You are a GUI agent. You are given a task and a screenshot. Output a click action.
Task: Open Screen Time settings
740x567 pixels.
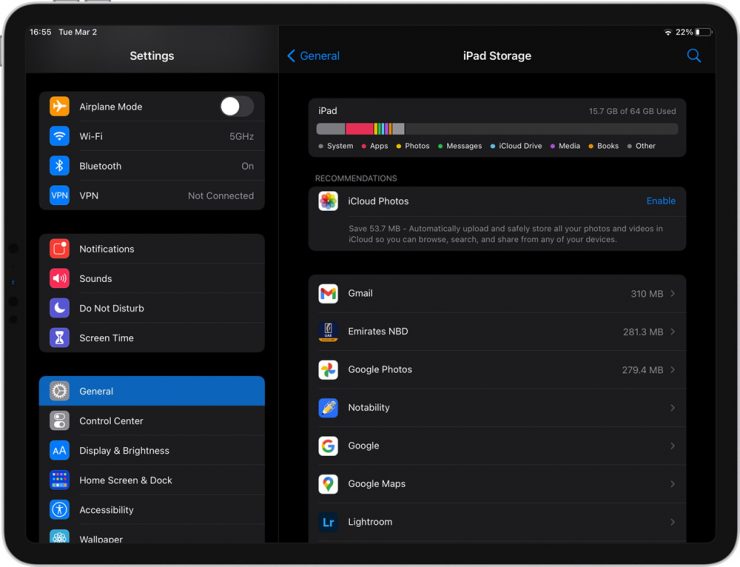tap(152, 338)
